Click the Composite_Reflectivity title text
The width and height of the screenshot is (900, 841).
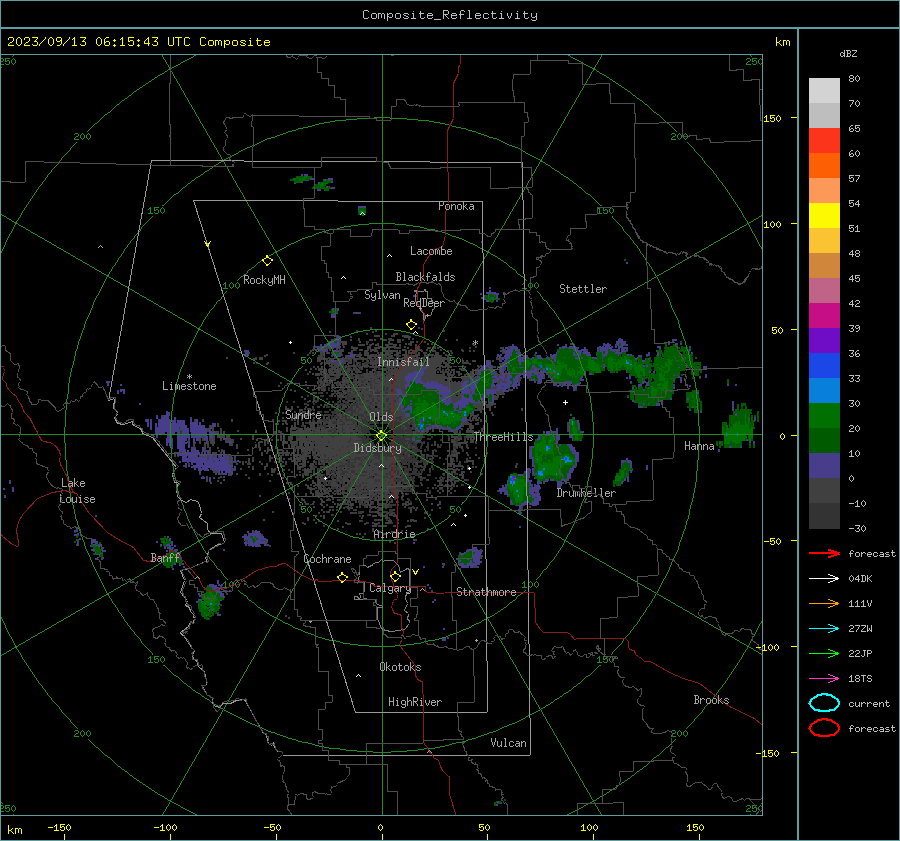coord(450,15)
